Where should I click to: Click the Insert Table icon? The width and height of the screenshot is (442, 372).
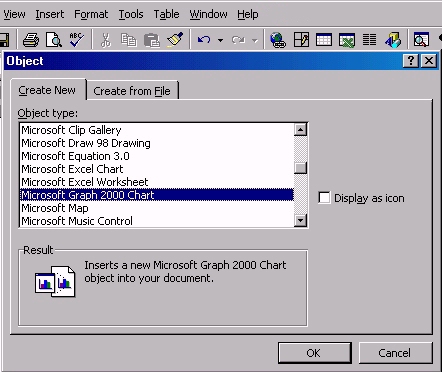coord(324,40)
